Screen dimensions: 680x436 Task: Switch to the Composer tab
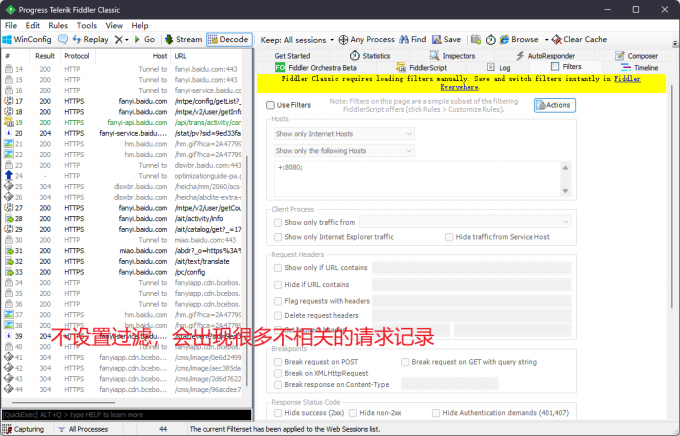coord(636,56)
